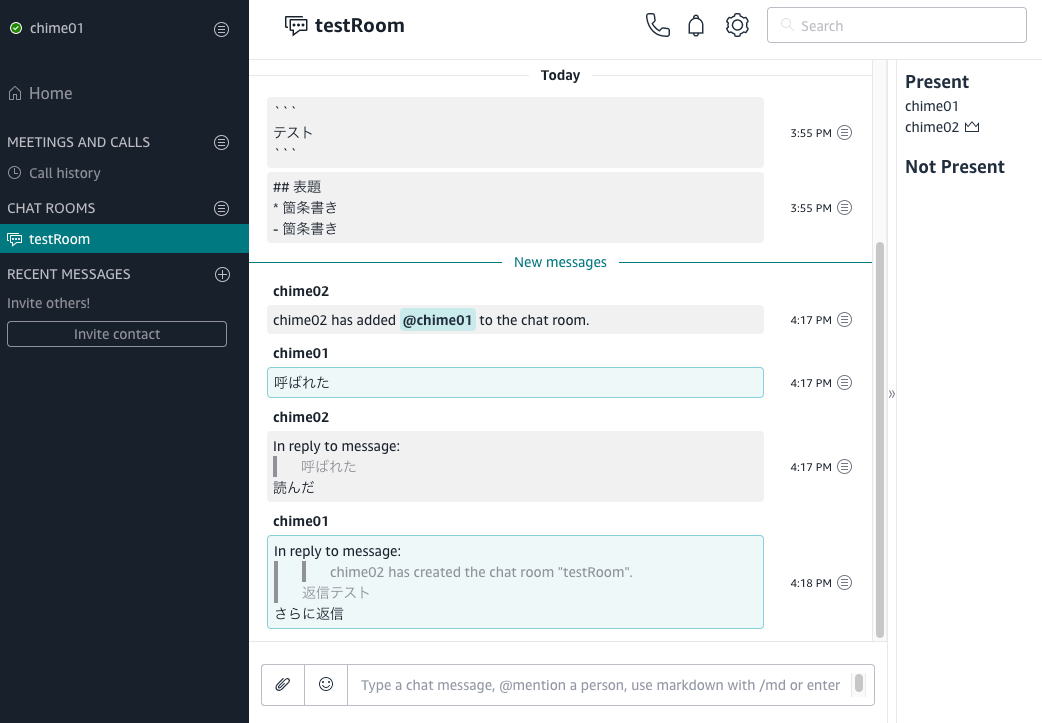Screen dimensions: 1042x723
Task: Click the CHAT ROOMS section header
Action: click(x=51, y=208)
